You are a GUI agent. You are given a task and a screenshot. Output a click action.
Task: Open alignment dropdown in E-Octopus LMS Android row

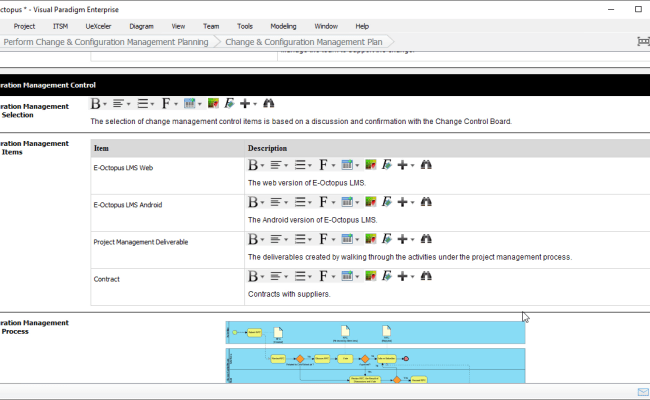tap(286, 202)
